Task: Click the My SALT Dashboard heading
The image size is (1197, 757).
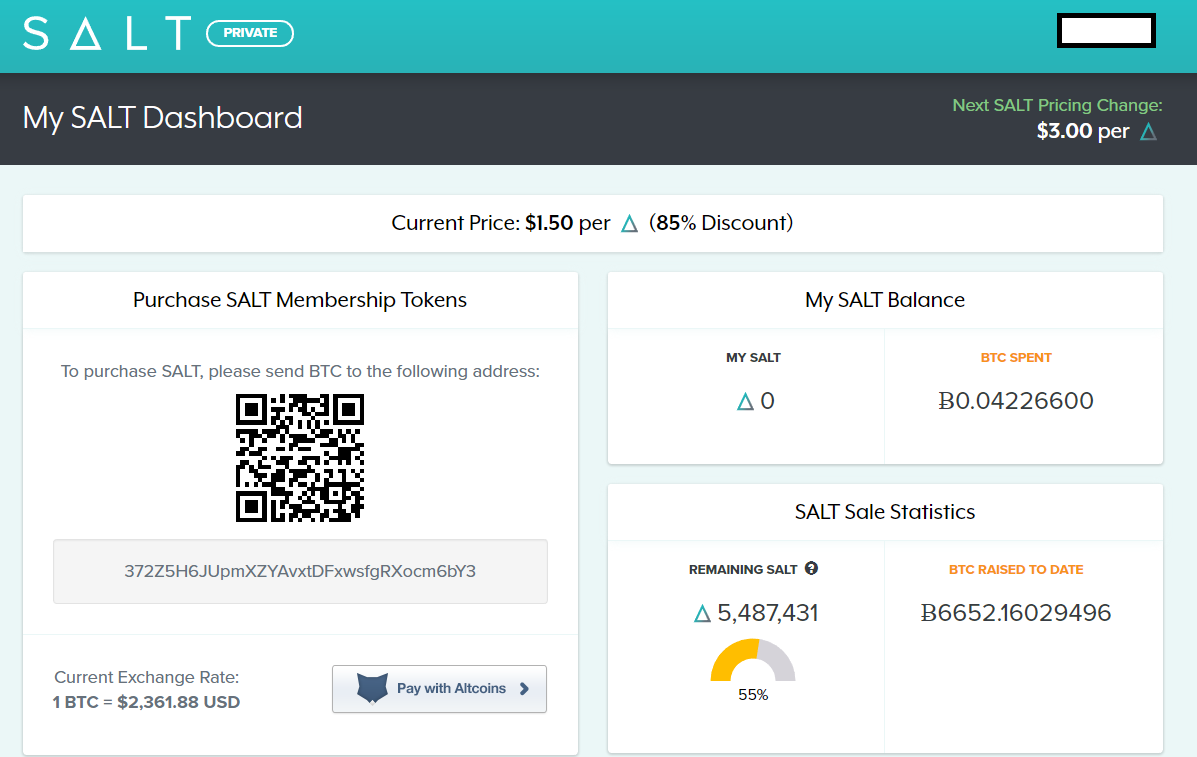Action: click(163, 118)
